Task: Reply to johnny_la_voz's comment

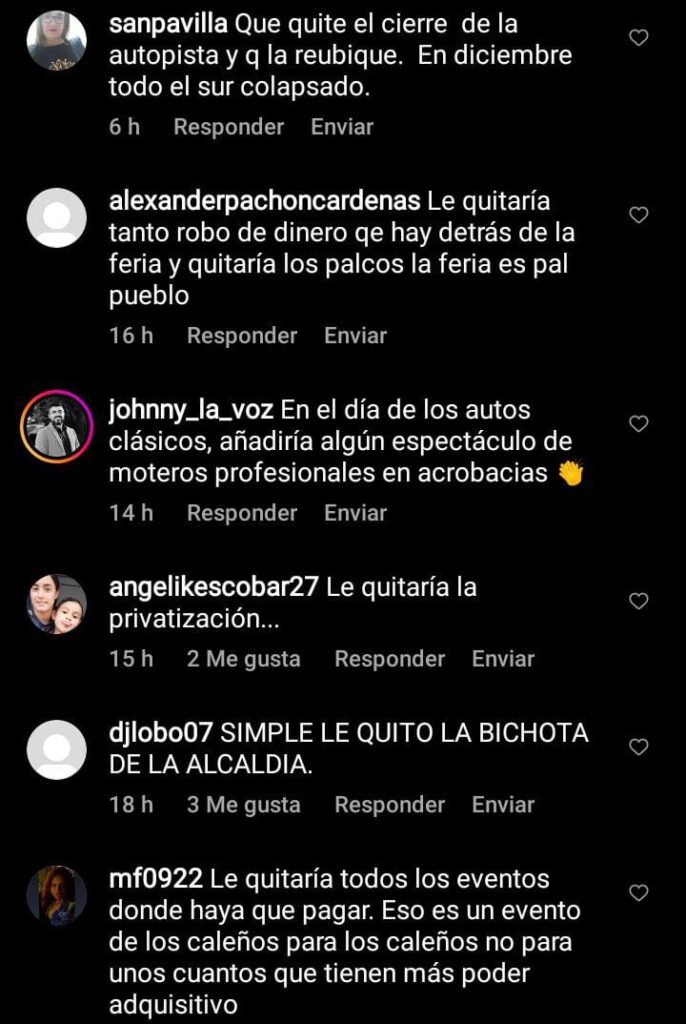Action: pyautogui.click(x=242, y=513)
